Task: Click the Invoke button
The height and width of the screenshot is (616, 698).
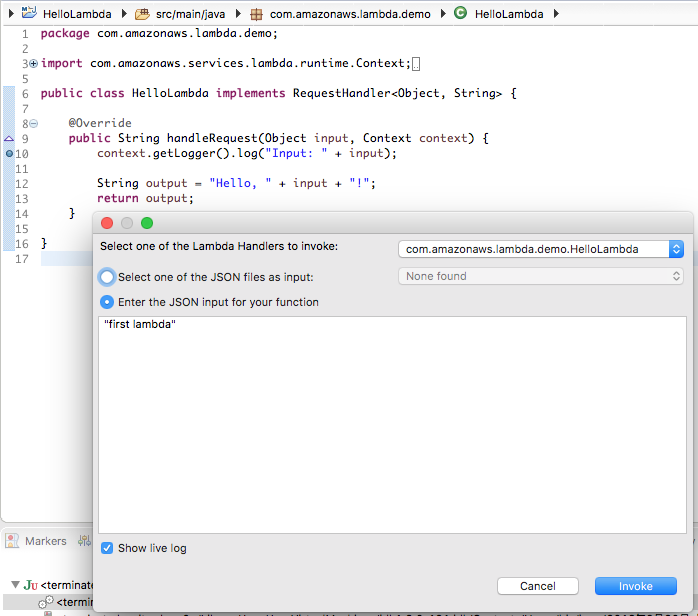Action: click(635, 586)
